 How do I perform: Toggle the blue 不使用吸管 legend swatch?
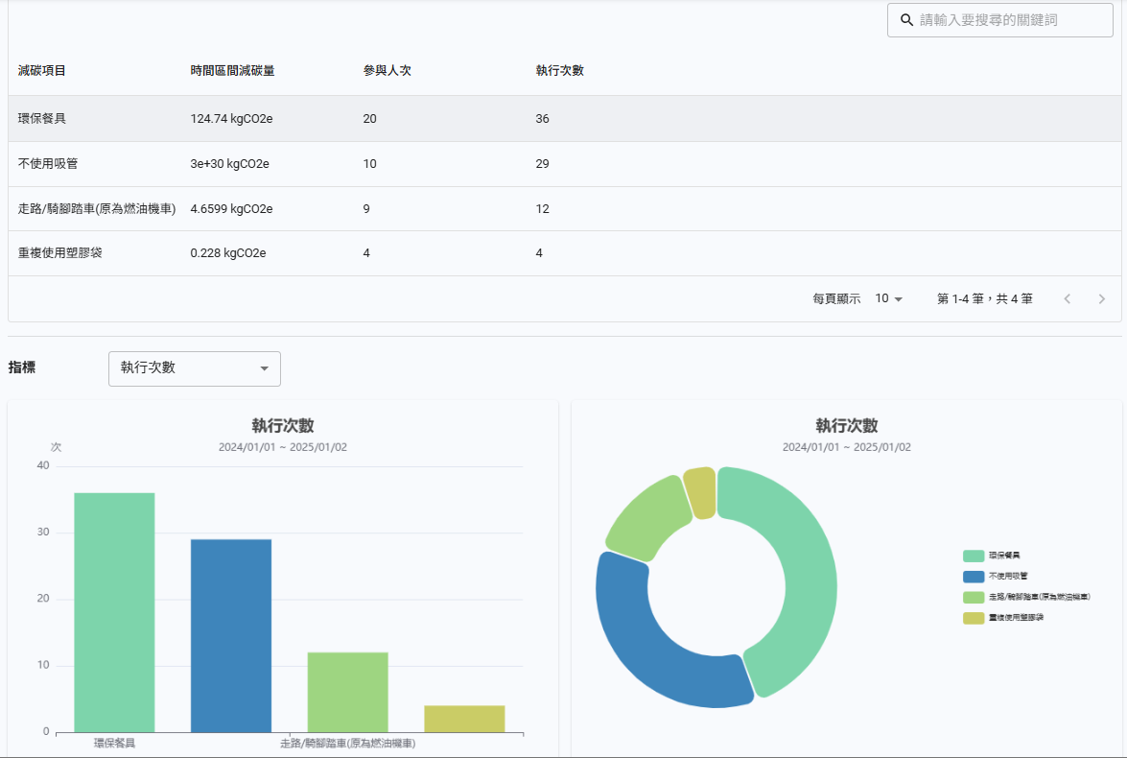click(973, 576)
